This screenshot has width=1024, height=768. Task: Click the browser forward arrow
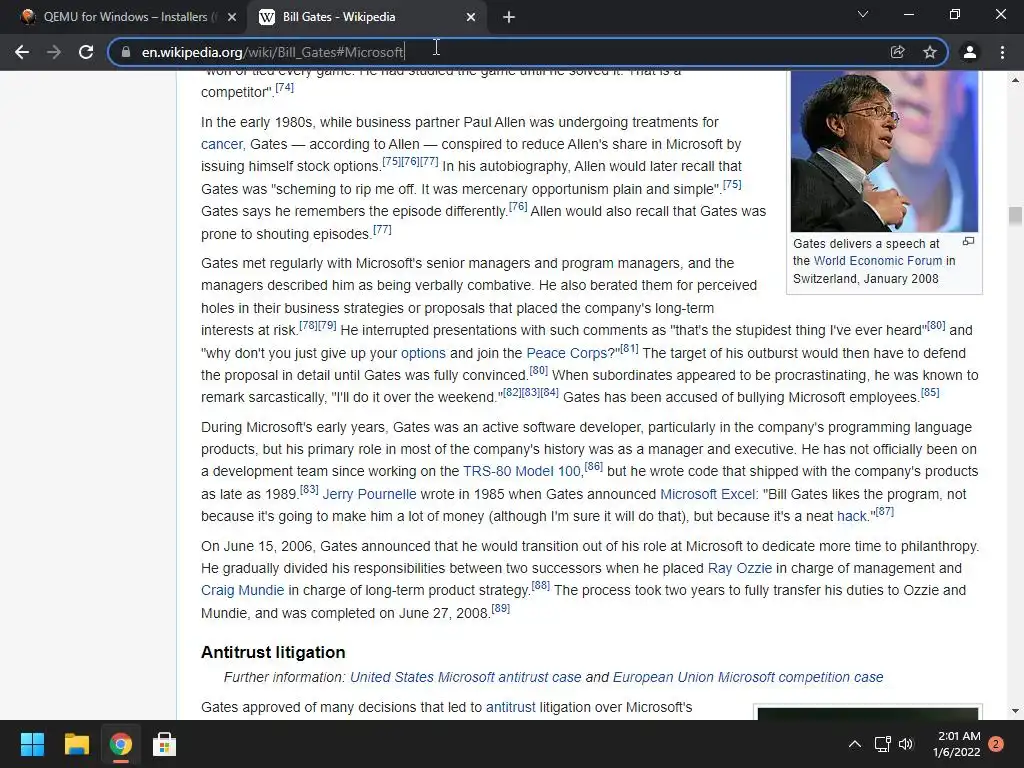[54, 52]
